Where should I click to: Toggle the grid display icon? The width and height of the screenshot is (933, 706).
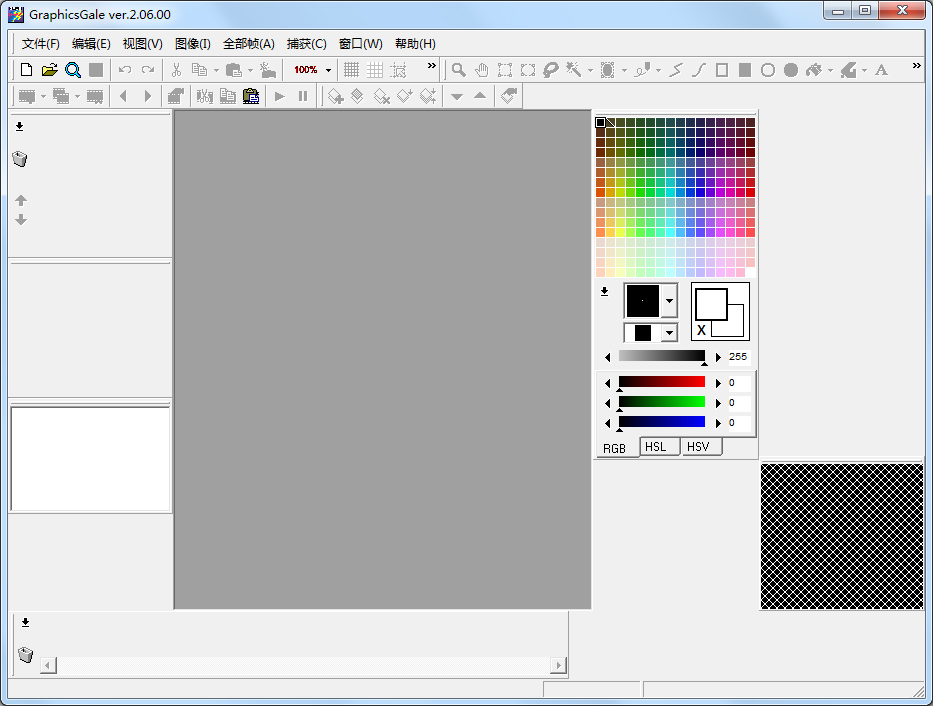352,70
